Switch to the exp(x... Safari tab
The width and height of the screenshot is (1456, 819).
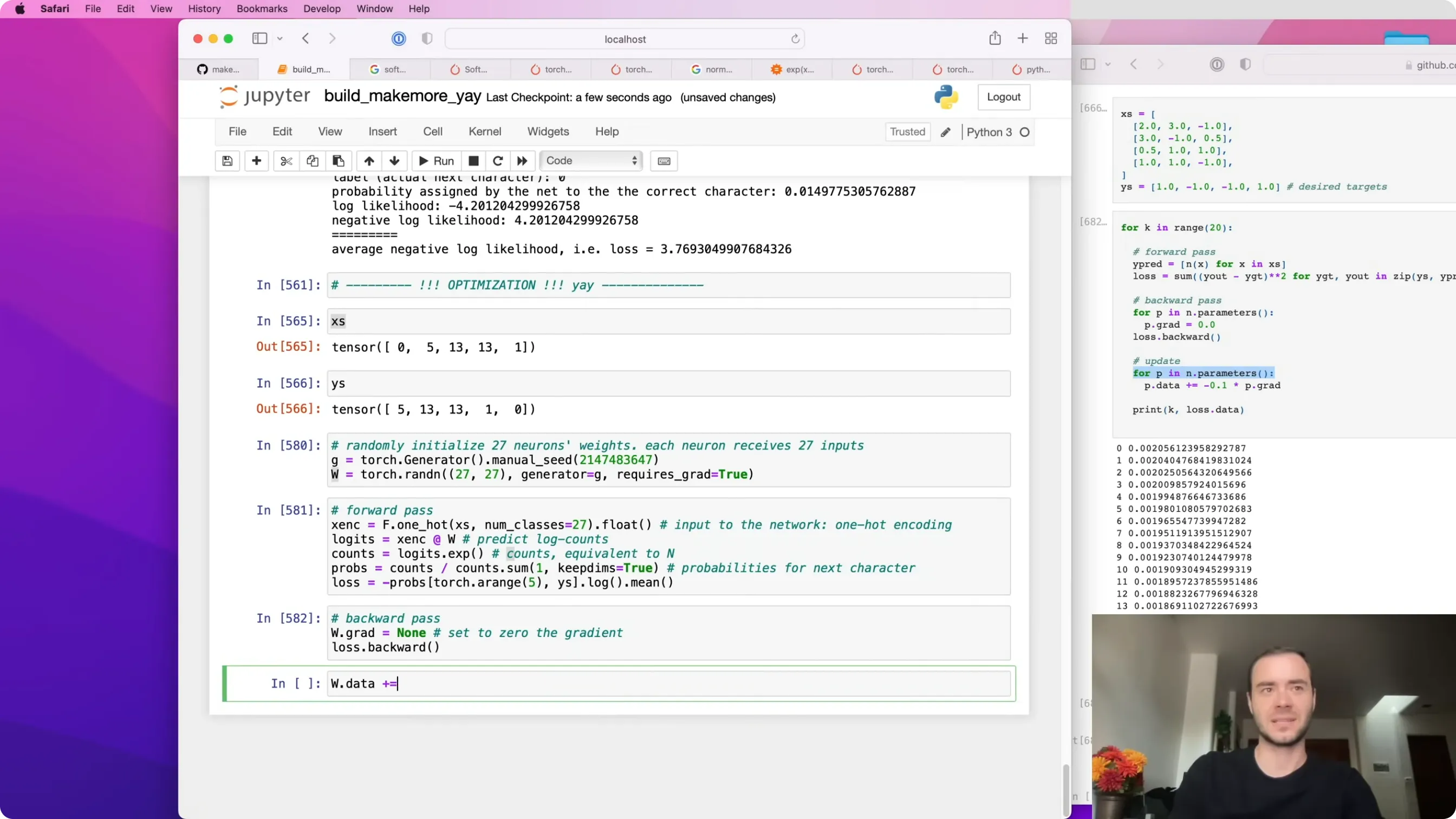point(792,69)
